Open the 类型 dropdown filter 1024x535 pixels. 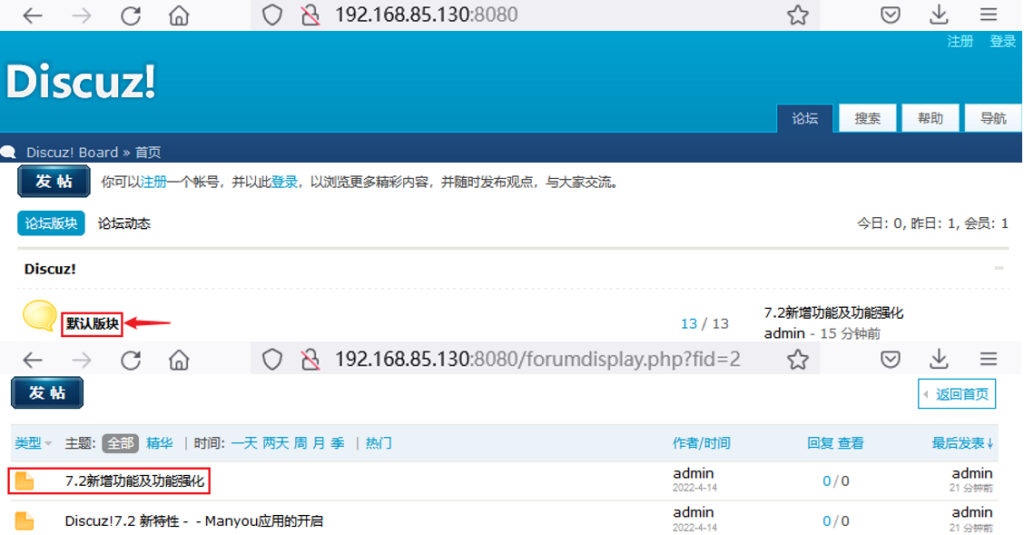coord(33,444)
